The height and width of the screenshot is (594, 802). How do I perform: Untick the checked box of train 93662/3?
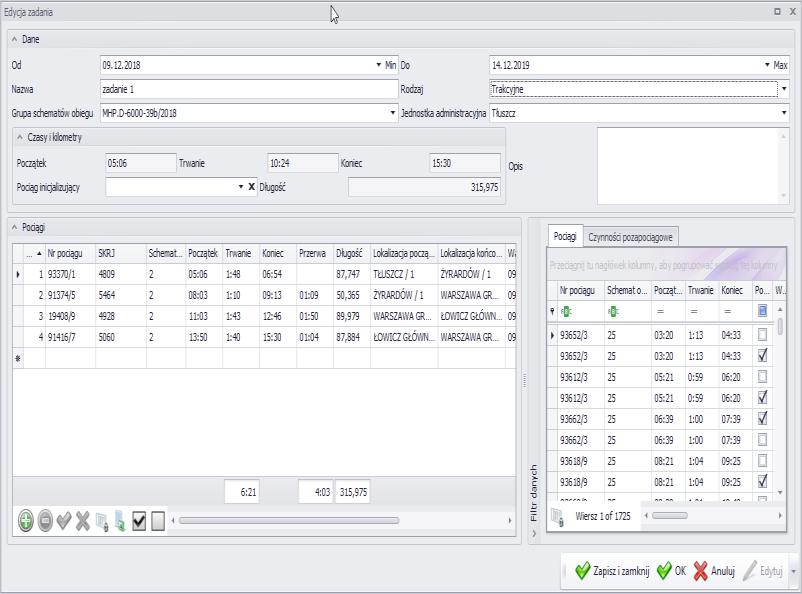(762, 418)
